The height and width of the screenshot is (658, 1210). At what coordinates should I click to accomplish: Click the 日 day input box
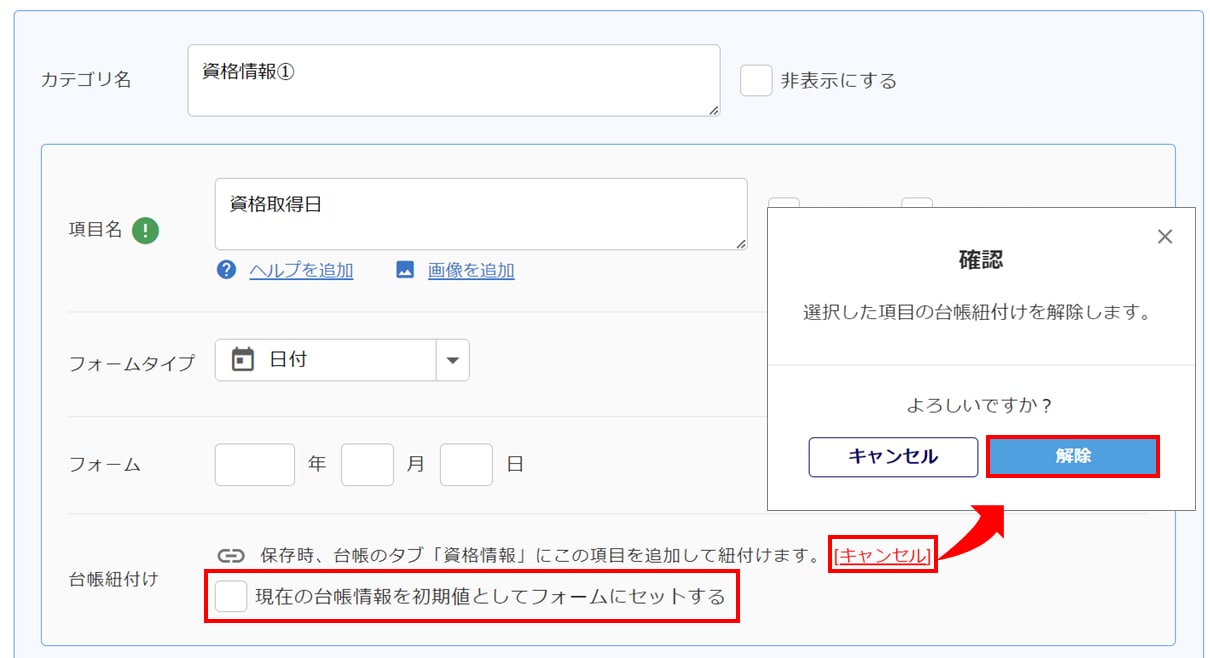click(466, 465)
